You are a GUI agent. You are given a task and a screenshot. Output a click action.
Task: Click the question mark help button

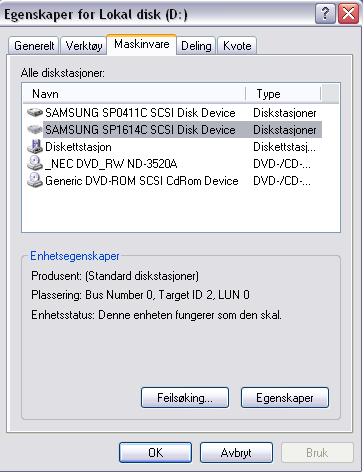(x=325, y=14)
